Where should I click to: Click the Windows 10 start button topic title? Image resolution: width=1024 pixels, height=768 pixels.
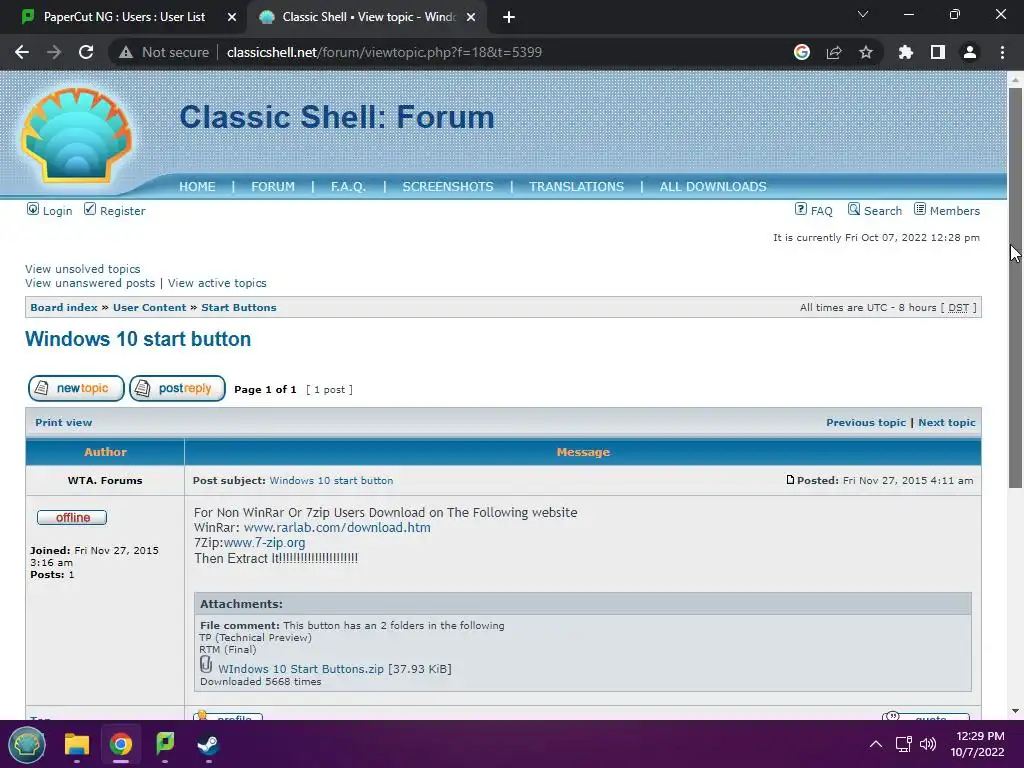pyautogui.click(x=138, y=339)
